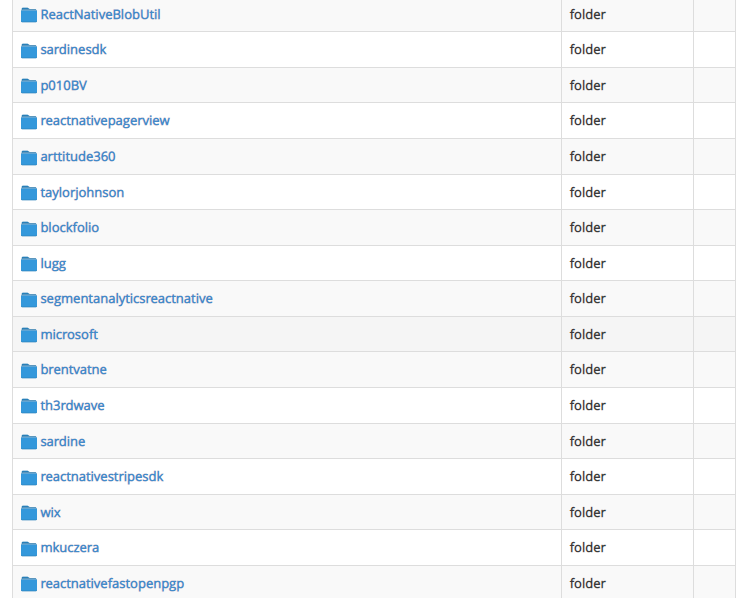748x598 pixels.
Task: Click the folder icon beside sardinesdk
Action: click(29, 51)
